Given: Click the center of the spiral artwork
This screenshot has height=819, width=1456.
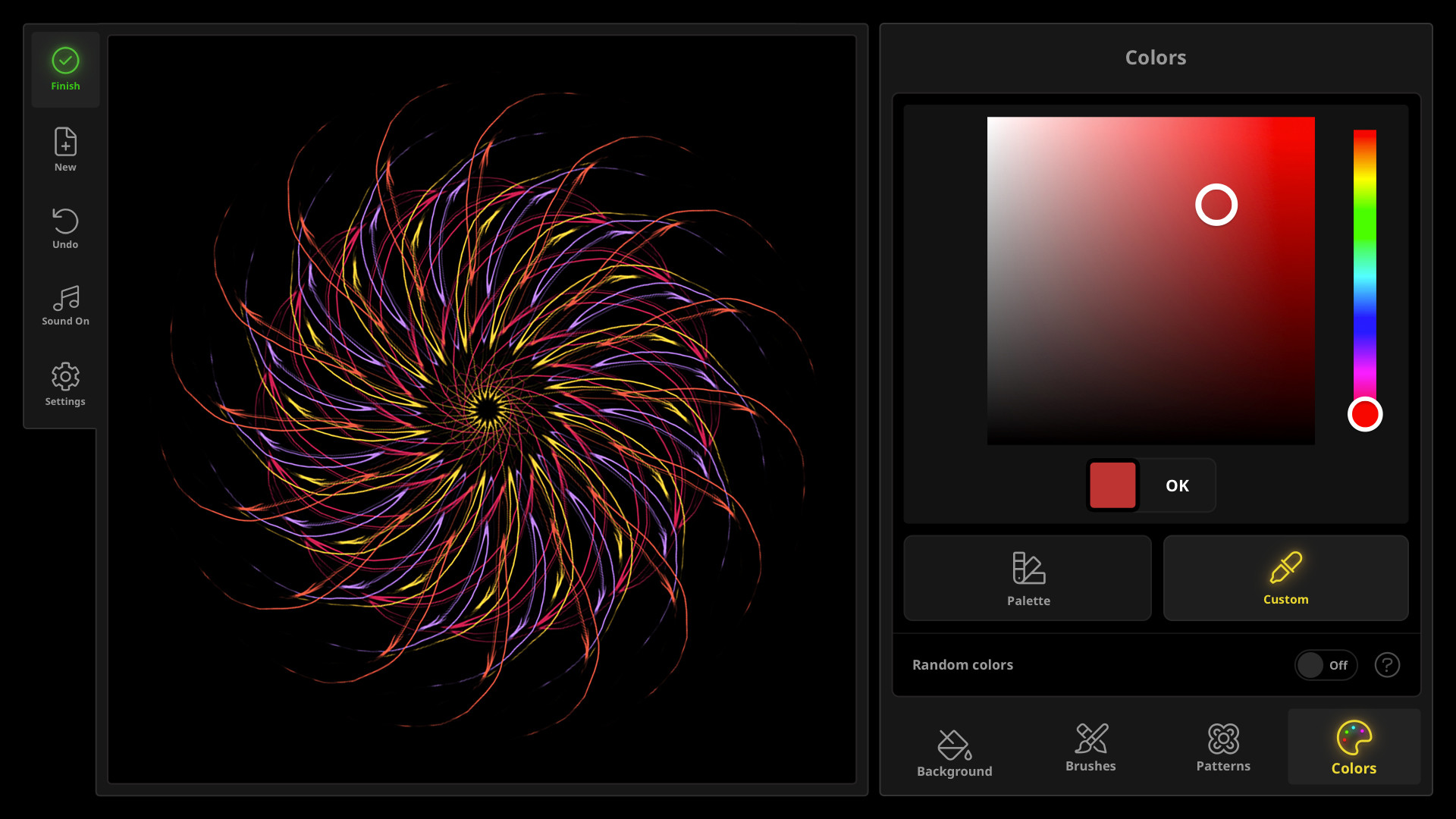Looking at the screenshot, I should click(x=485, y=409).
